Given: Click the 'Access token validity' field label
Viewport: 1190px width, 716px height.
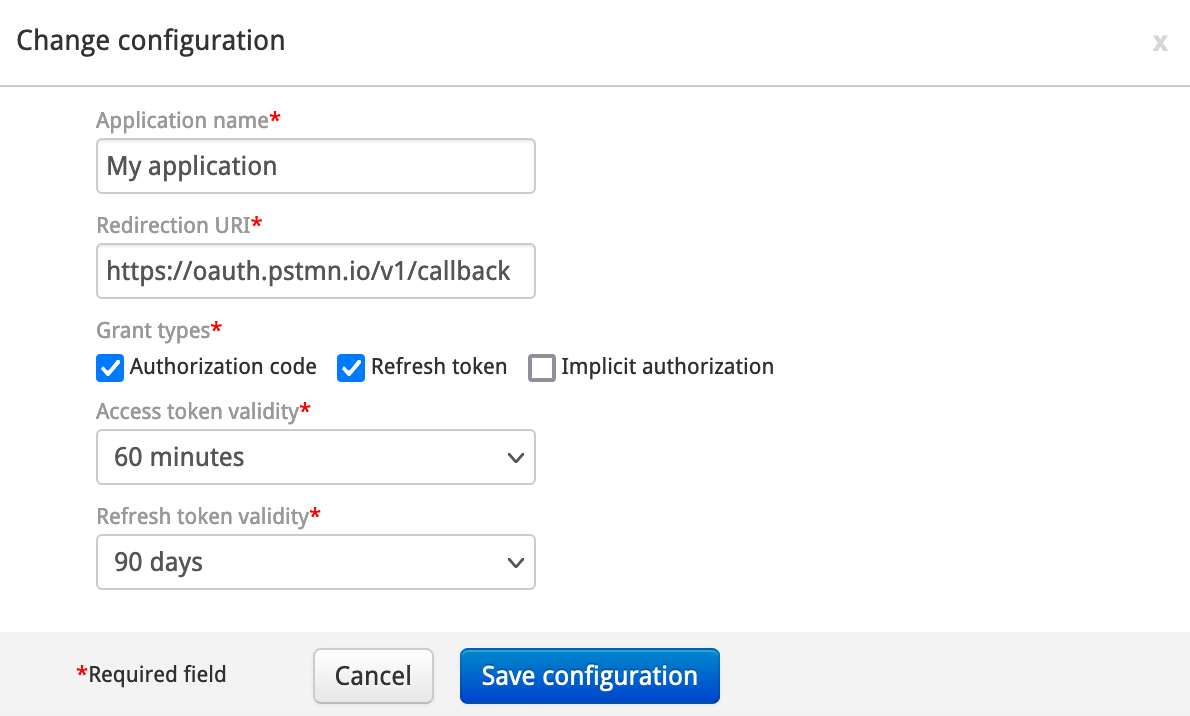Looking at the screenshot, I should tap(197, 411).
